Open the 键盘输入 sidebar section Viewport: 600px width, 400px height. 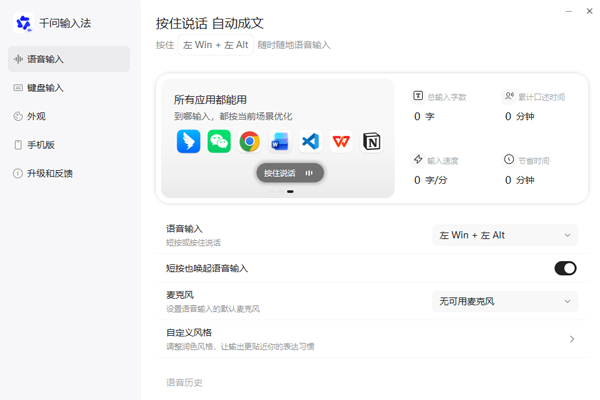point(69,88)
